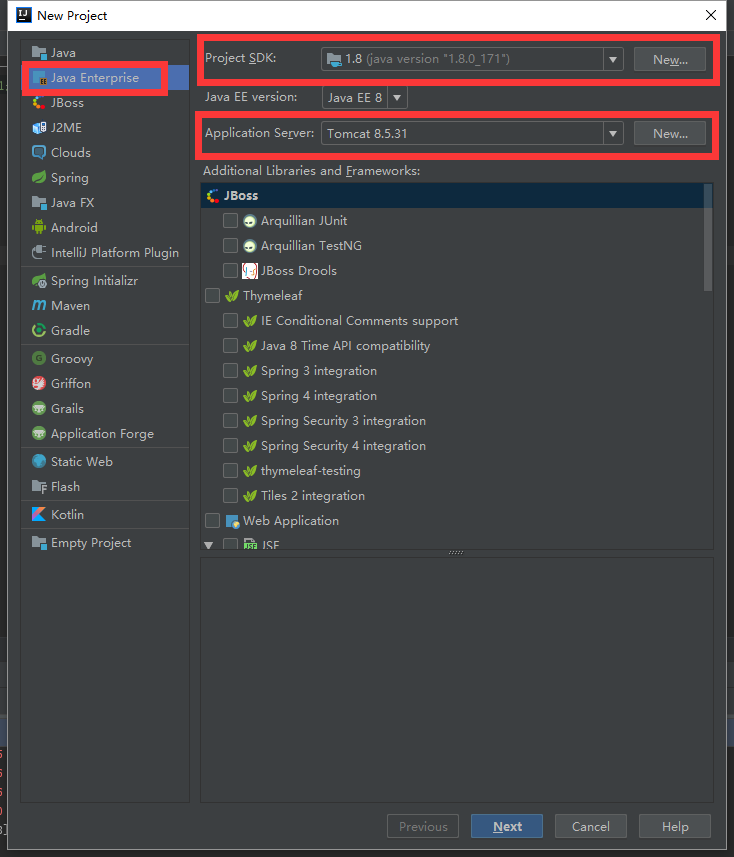Screen dimensions: 734x857
Task: Select Java FX in project list
Action: click(72, 203)
